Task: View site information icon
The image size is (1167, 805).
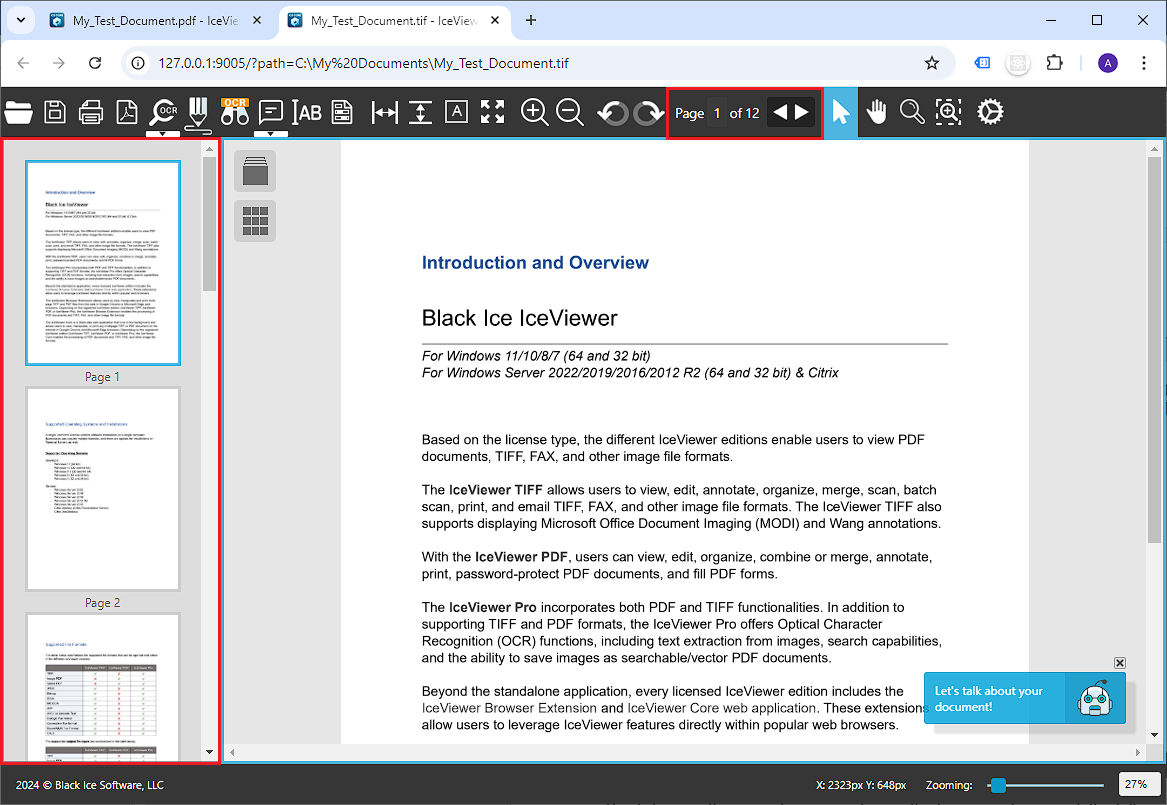Action: click(x=138, y=63)
